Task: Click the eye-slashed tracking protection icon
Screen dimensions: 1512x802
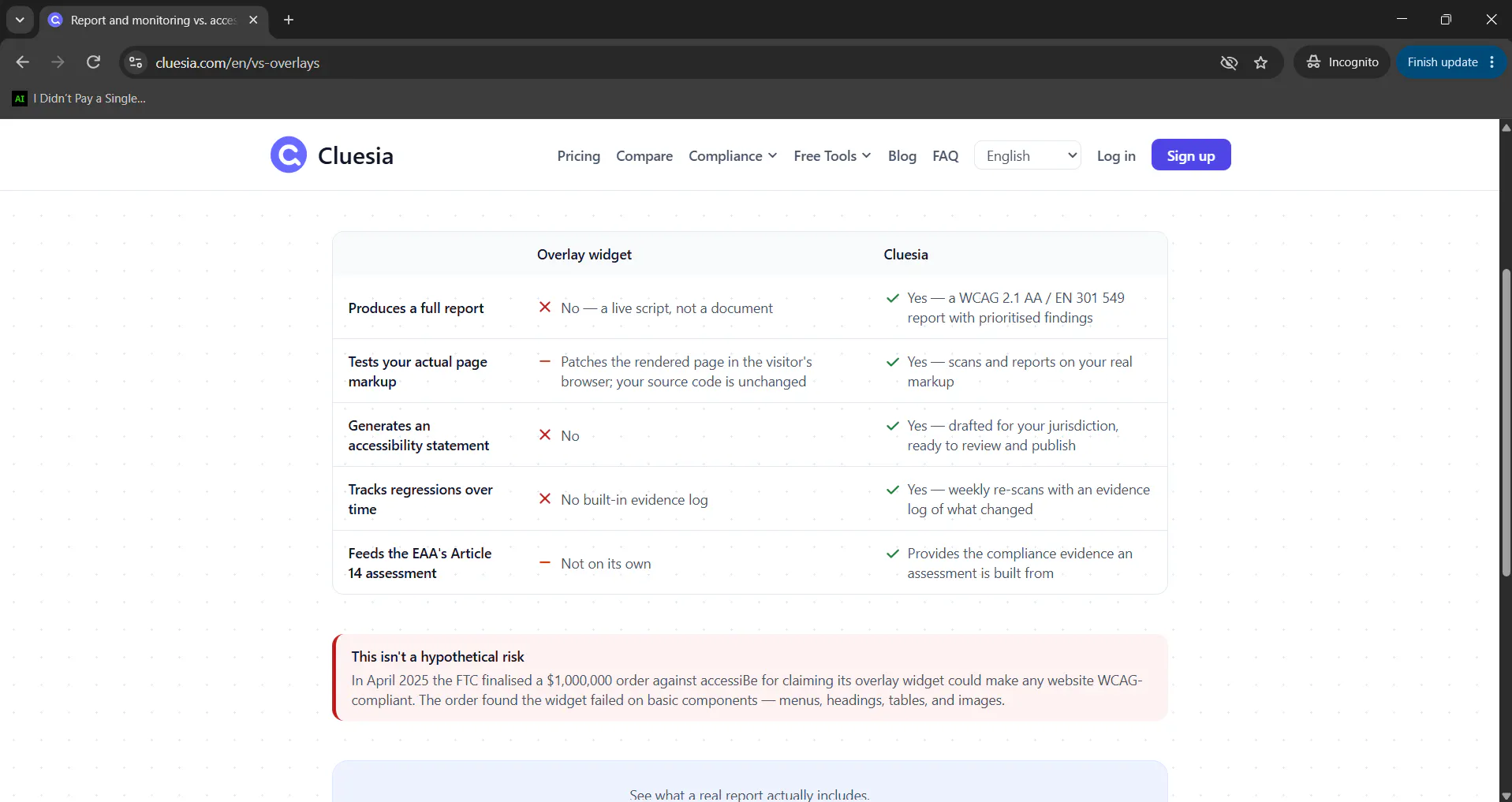Action: [1229, 62]
